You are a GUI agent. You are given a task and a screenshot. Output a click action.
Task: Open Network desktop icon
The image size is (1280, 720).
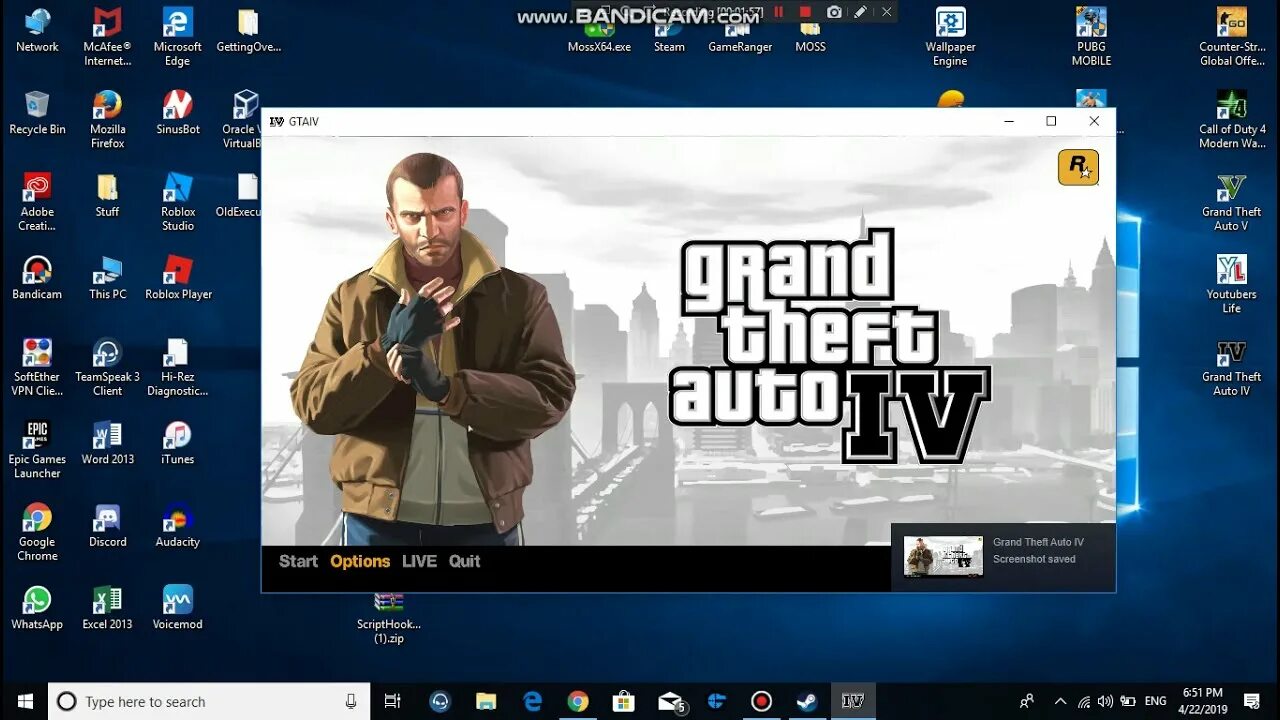click(37, 30)
